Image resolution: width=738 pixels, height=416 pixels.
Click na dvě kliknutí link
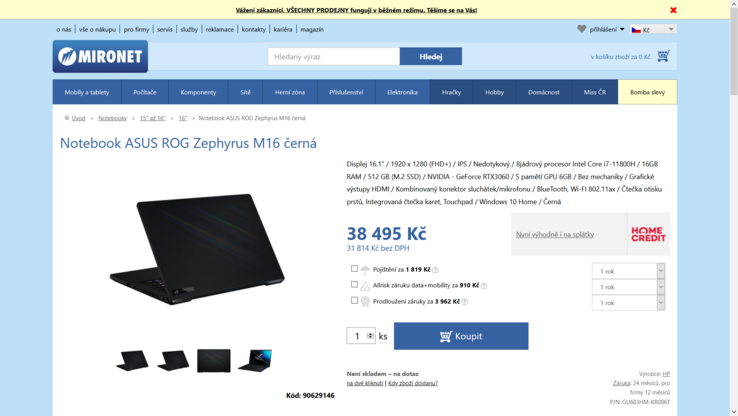point(365,383)
